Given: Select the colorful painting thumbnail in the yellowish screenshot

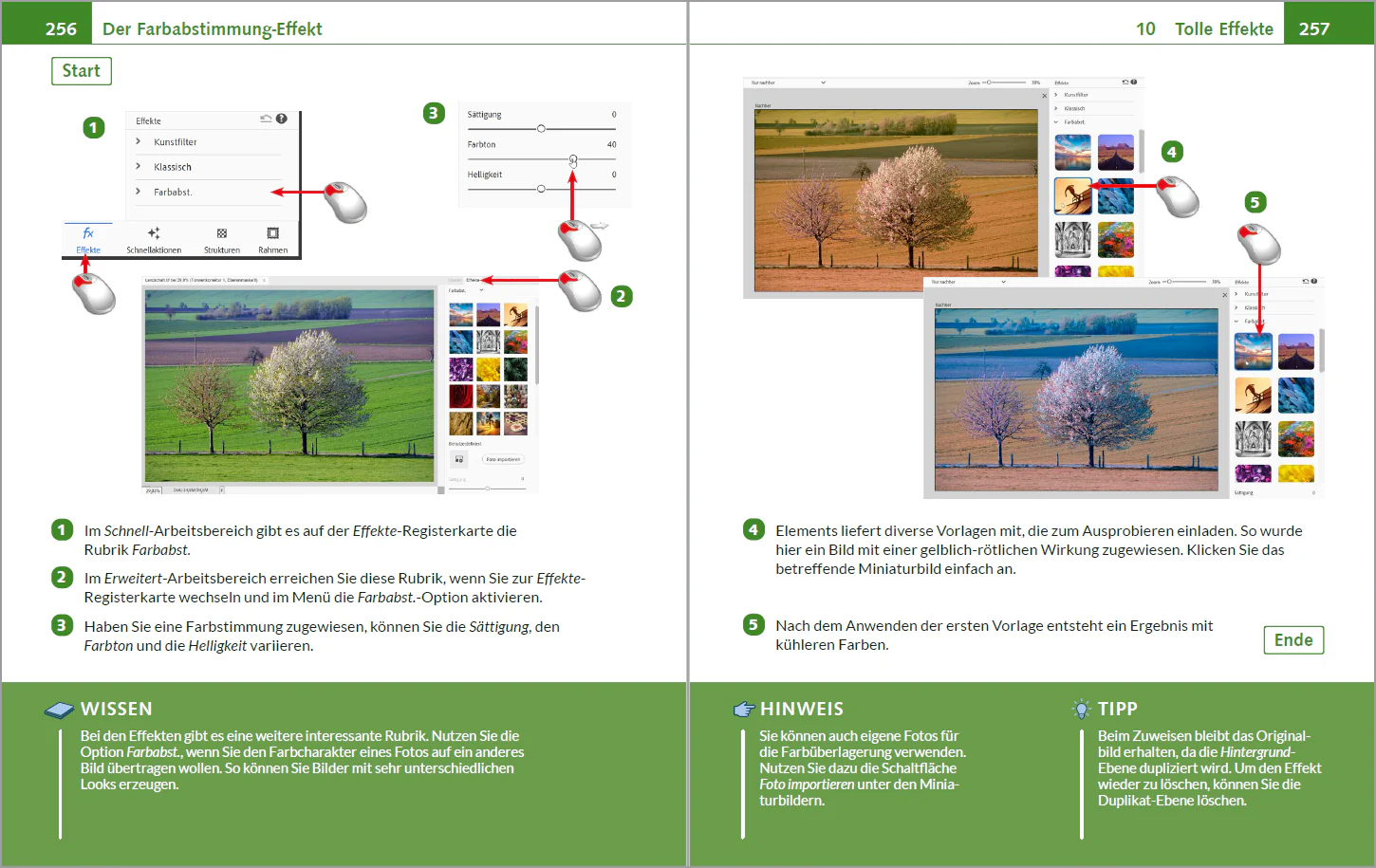Looking at the screenshot, I should 1116,240.
